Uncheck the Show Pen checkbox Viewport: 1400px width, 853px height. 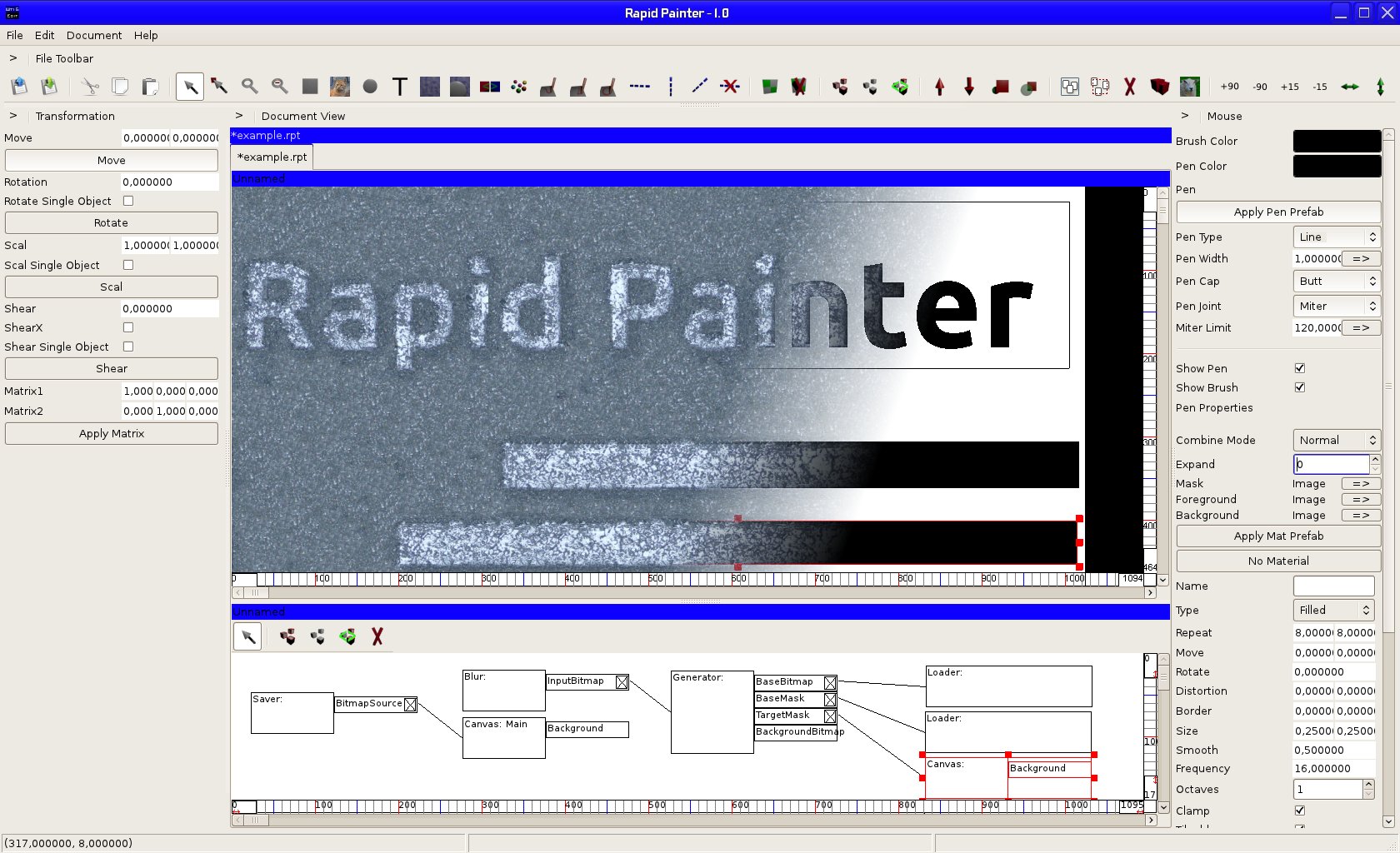tap(1299, 367)
